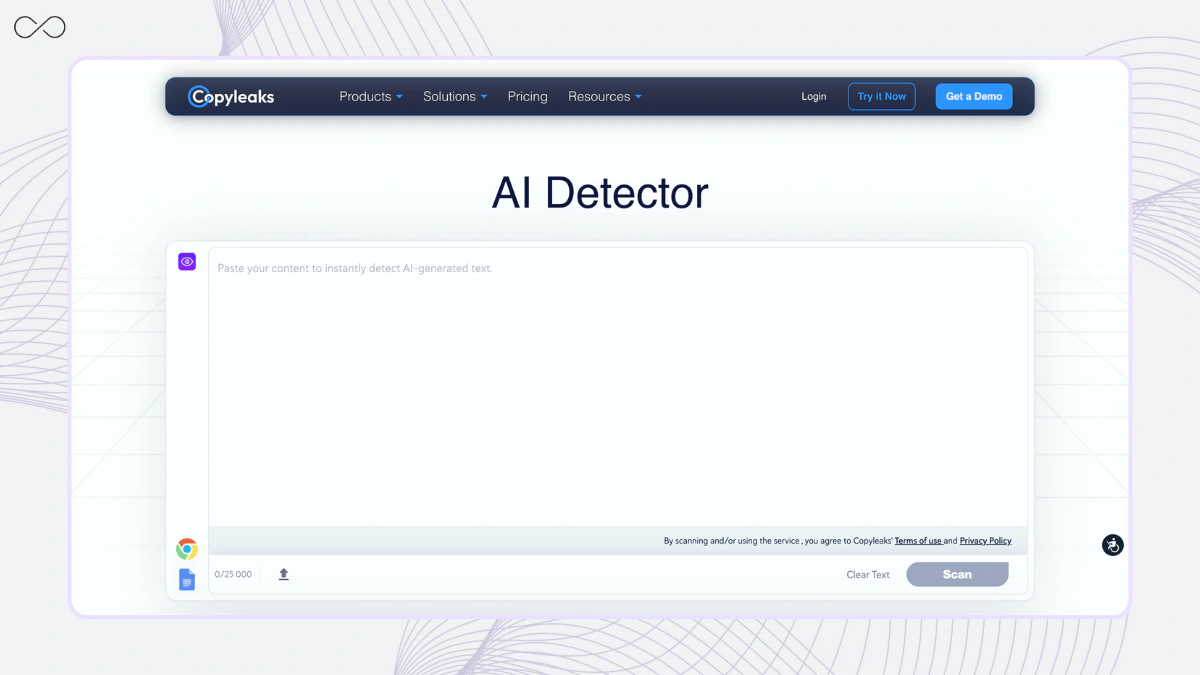Click the upload file arrow icon
The image size is (1200, 675).
(283, 574)
